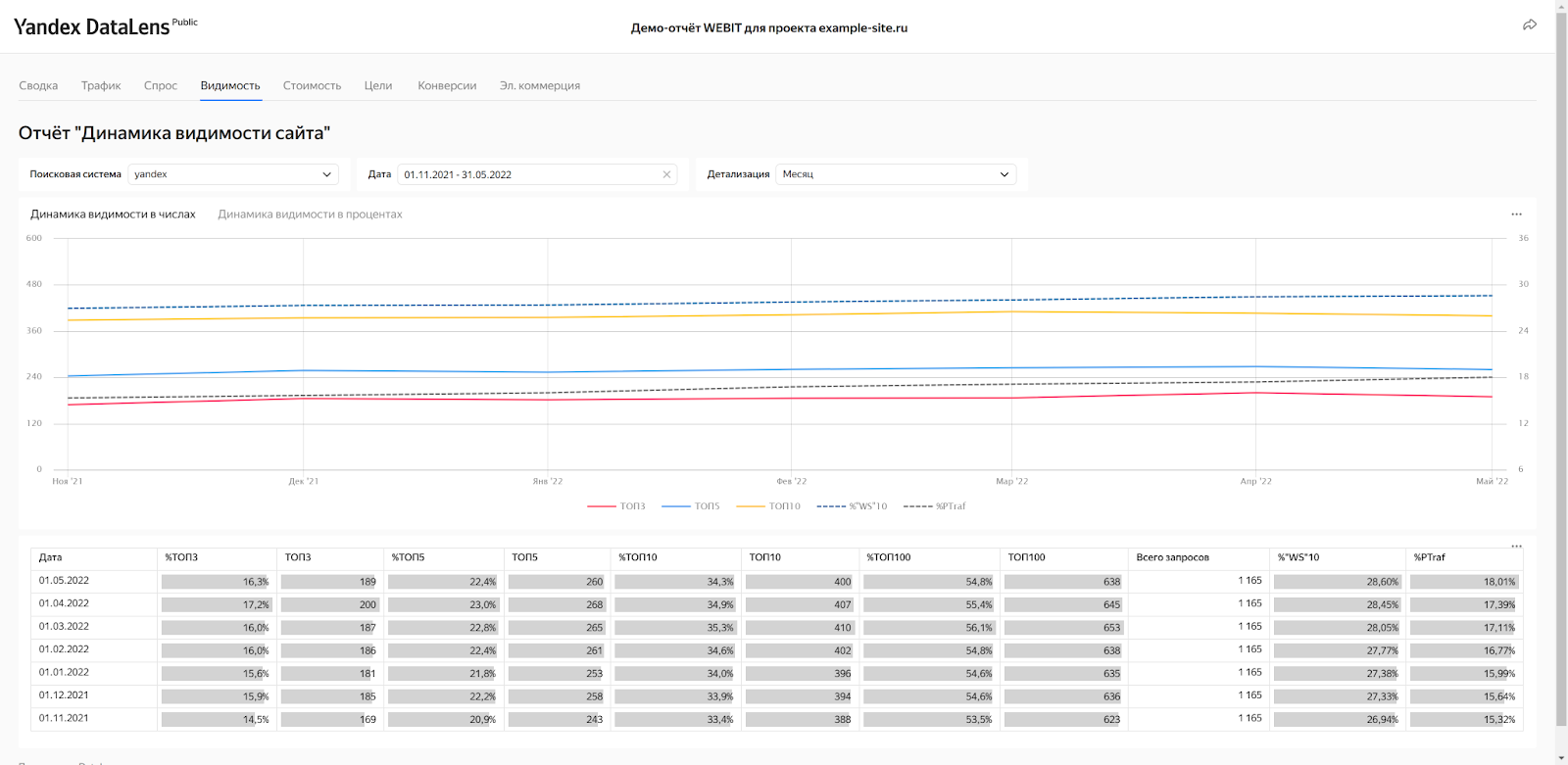Expand the Поисковая система dropdown
Viewport: 1568px width, 765px height.
(233, 174)
